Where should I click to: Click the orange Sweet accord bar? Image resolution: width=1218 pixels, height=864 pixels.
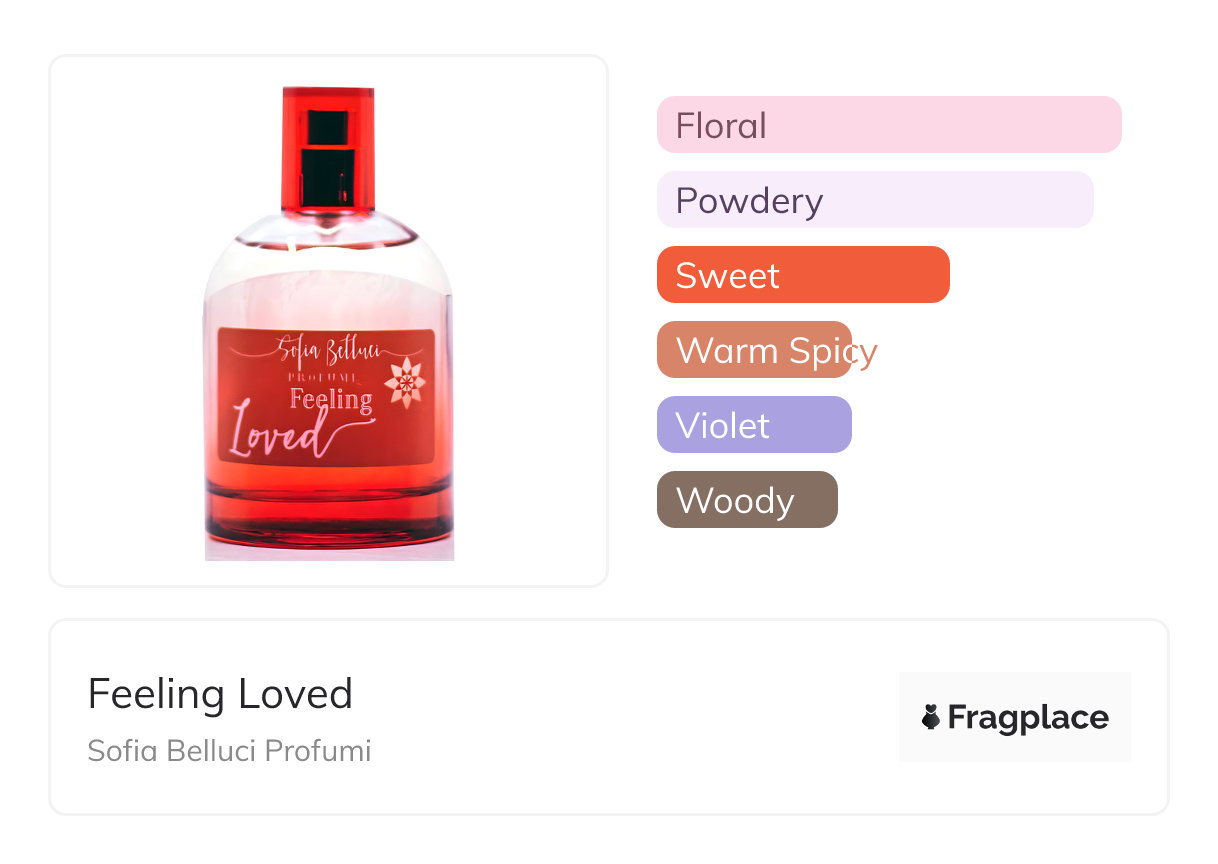(802, 275)
